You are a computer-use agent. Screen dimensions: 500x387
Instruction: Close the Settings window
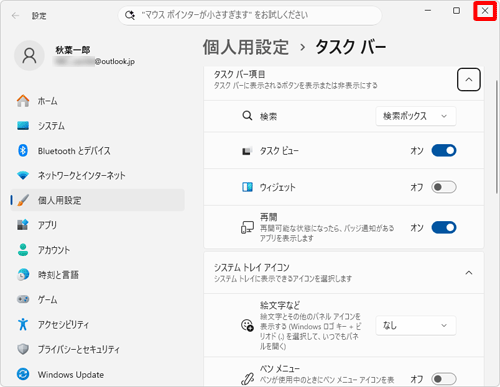(x=485, y=11)
